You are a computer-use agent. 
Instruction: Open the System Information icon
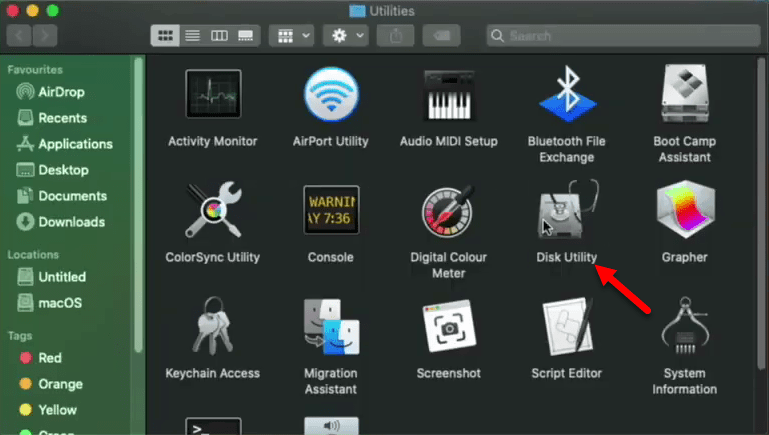(685, 325)
